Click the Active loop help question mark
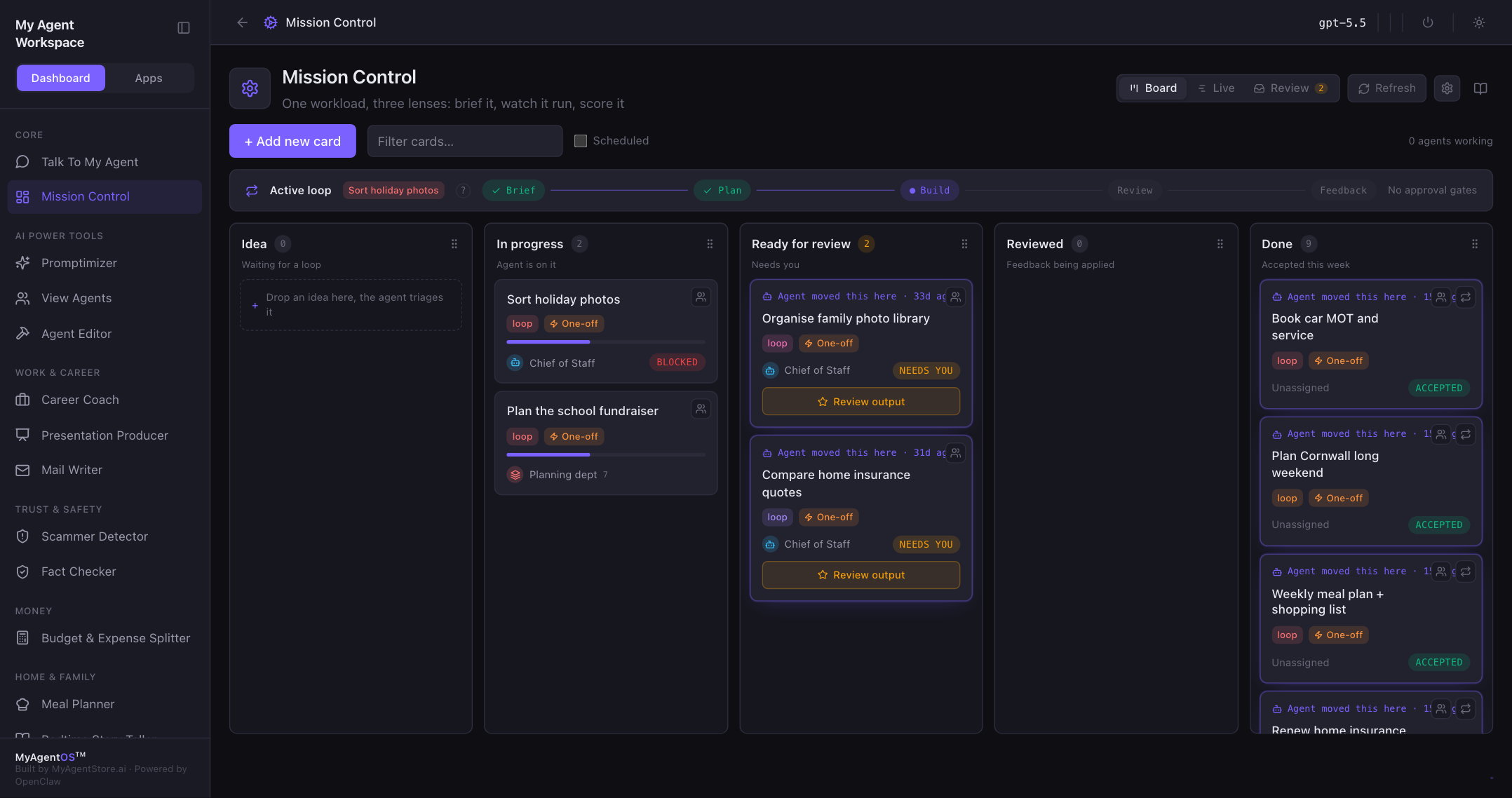The height and width of the screenshot is (798, 1512). coord(463,190)
